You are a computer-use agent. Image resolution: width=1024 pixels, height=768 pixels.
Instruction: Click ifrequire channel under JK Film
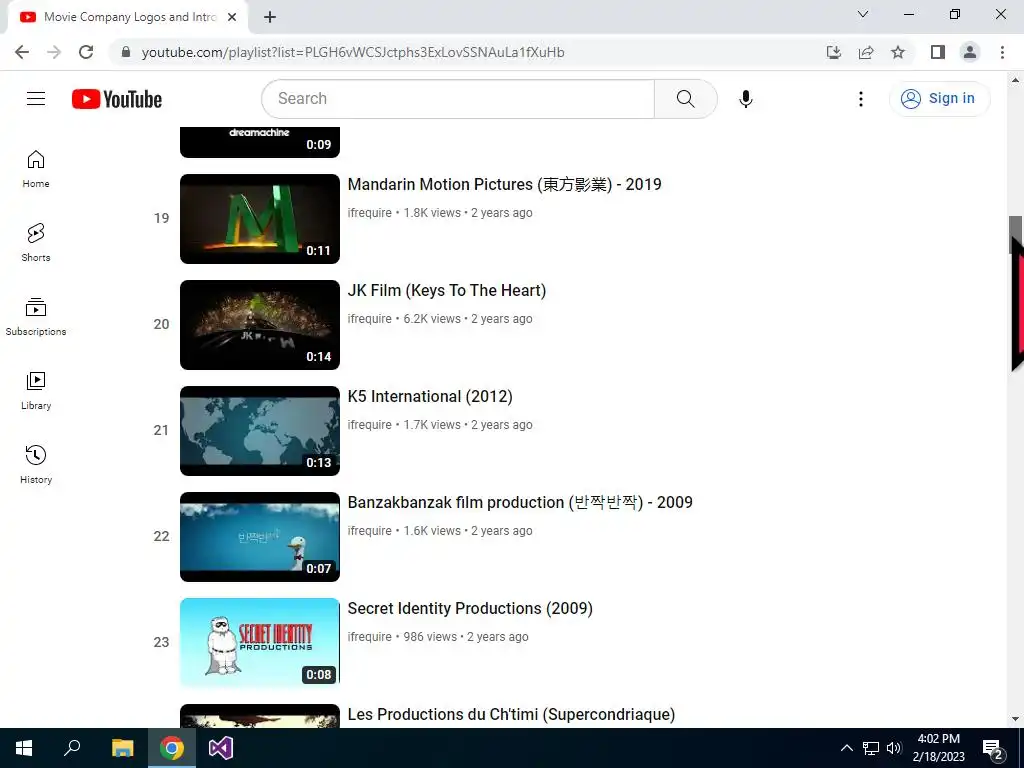pyautogui.click(x=370, y=319)
